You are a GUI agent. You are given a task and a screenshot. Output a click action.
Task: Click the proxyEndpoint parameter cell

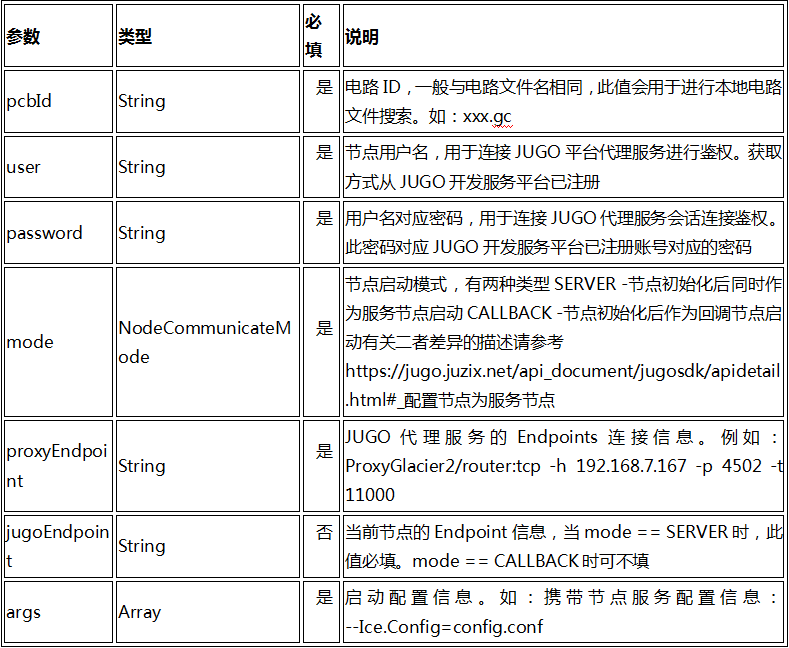point(58,466)
